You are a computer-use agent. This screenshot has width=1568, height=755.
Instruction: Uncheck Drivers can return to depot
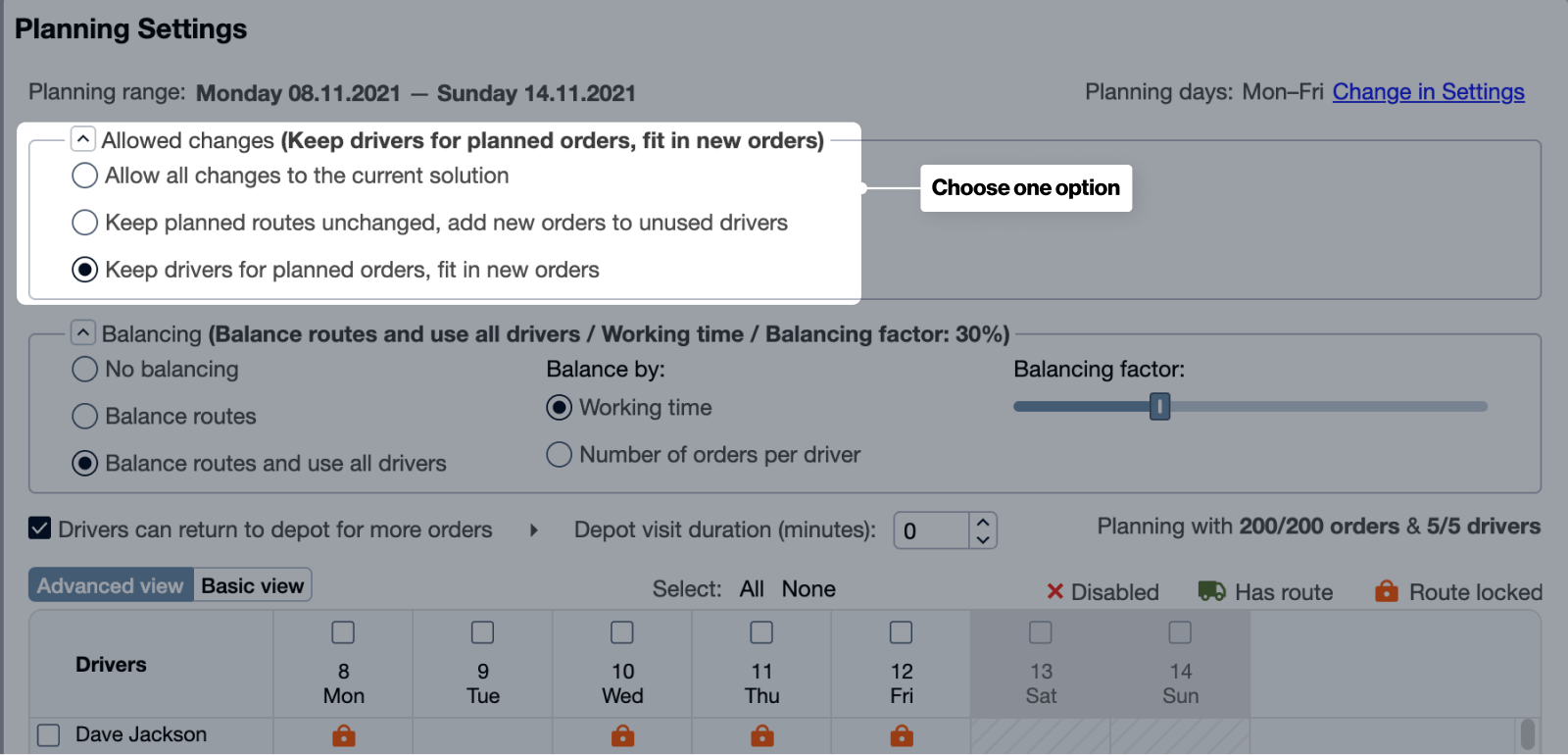pos(40,528)
